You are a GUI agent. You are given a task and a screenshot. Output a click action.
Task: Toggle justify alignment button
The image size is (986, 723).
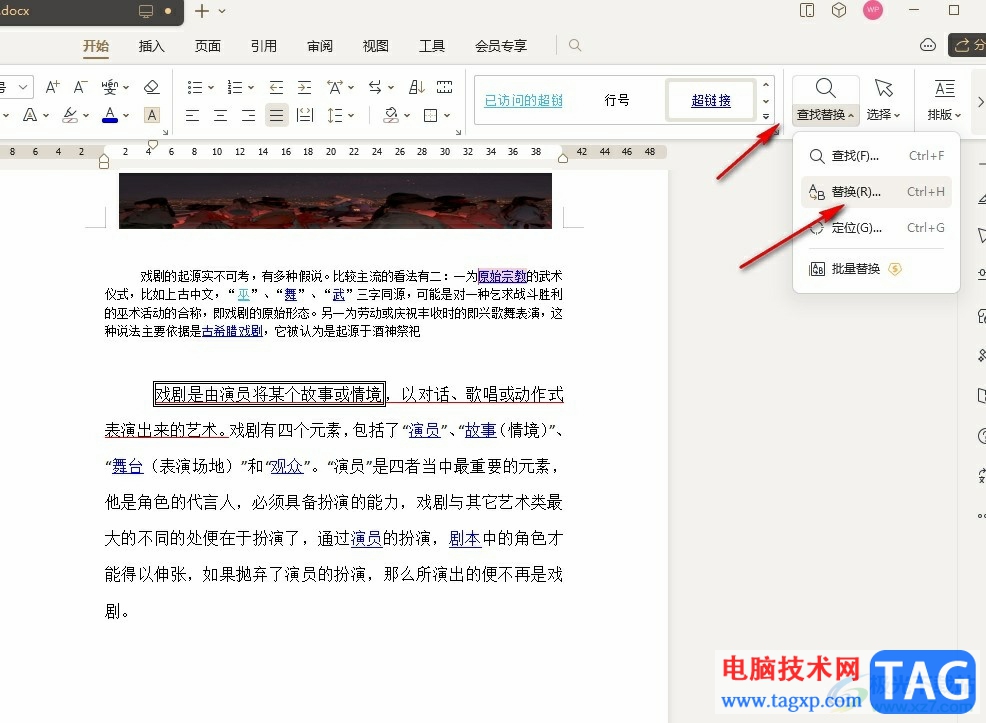click(x=277, y=116)
